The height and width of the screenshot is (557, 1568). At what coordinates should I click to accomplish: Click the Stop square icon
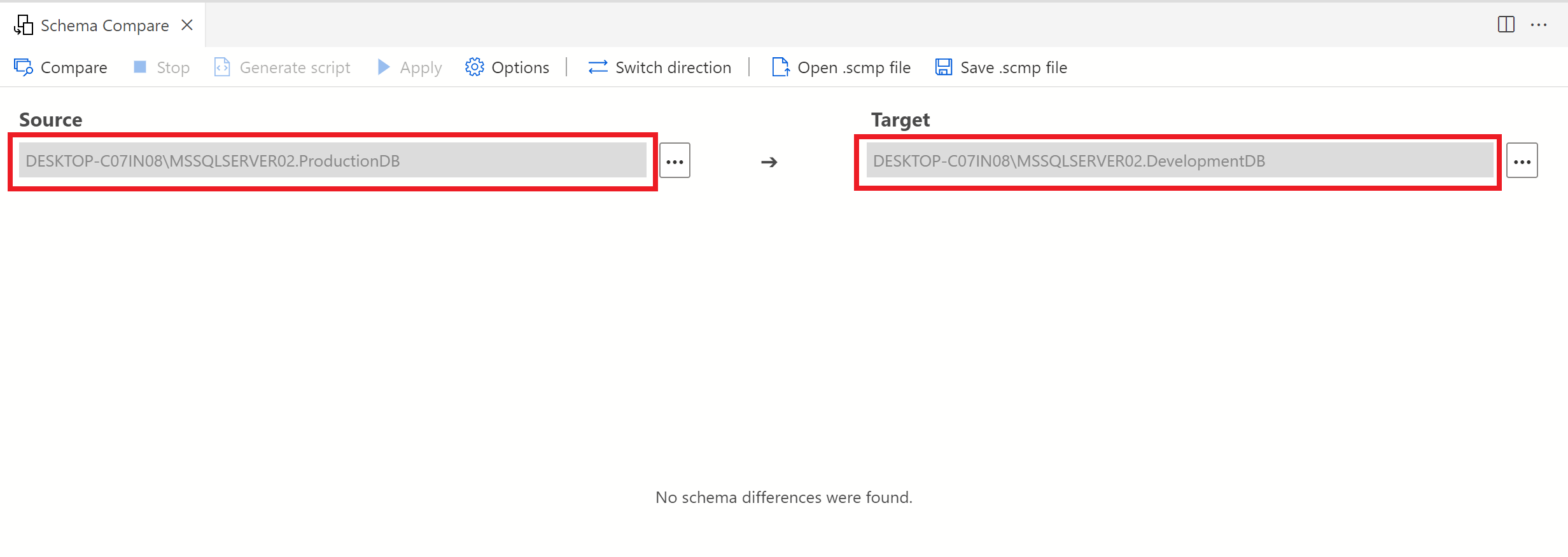tap(140, 67)
